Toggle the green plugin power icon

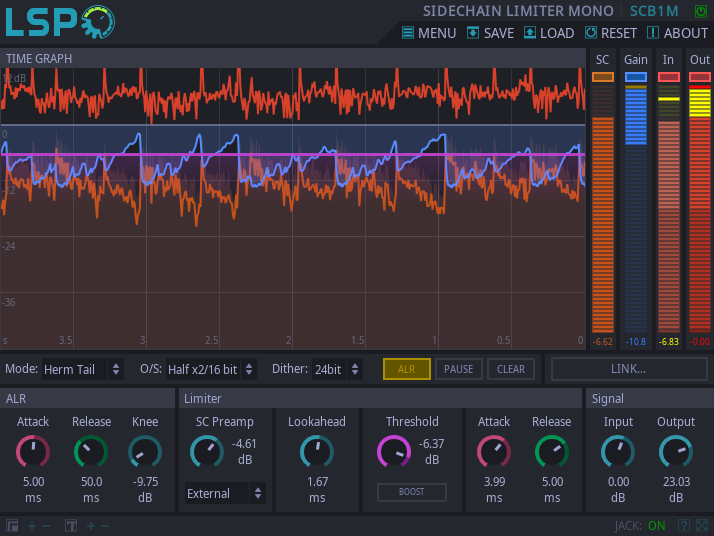coord(700,11)
